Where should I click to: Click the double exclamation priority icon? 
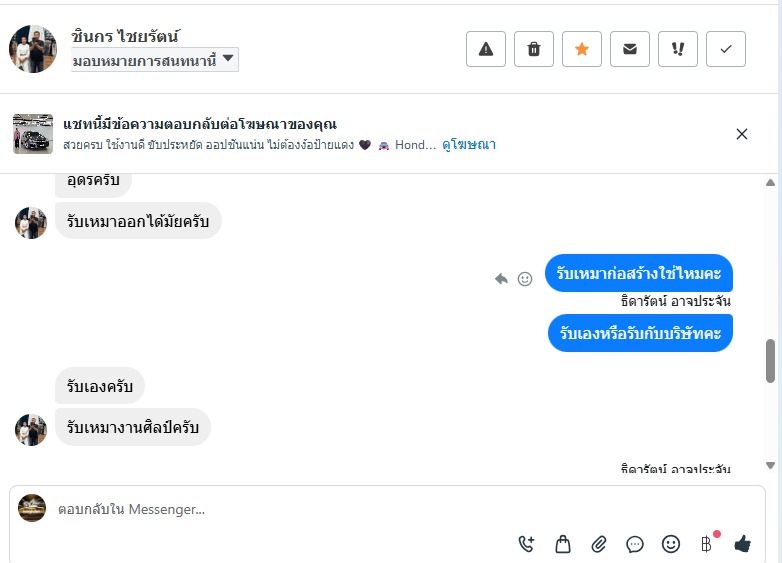pos(678,49)
